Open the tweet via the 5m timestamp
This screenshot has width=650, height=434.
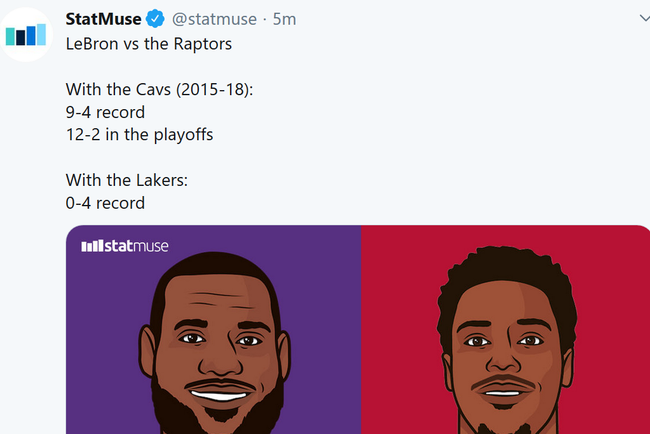284,19
